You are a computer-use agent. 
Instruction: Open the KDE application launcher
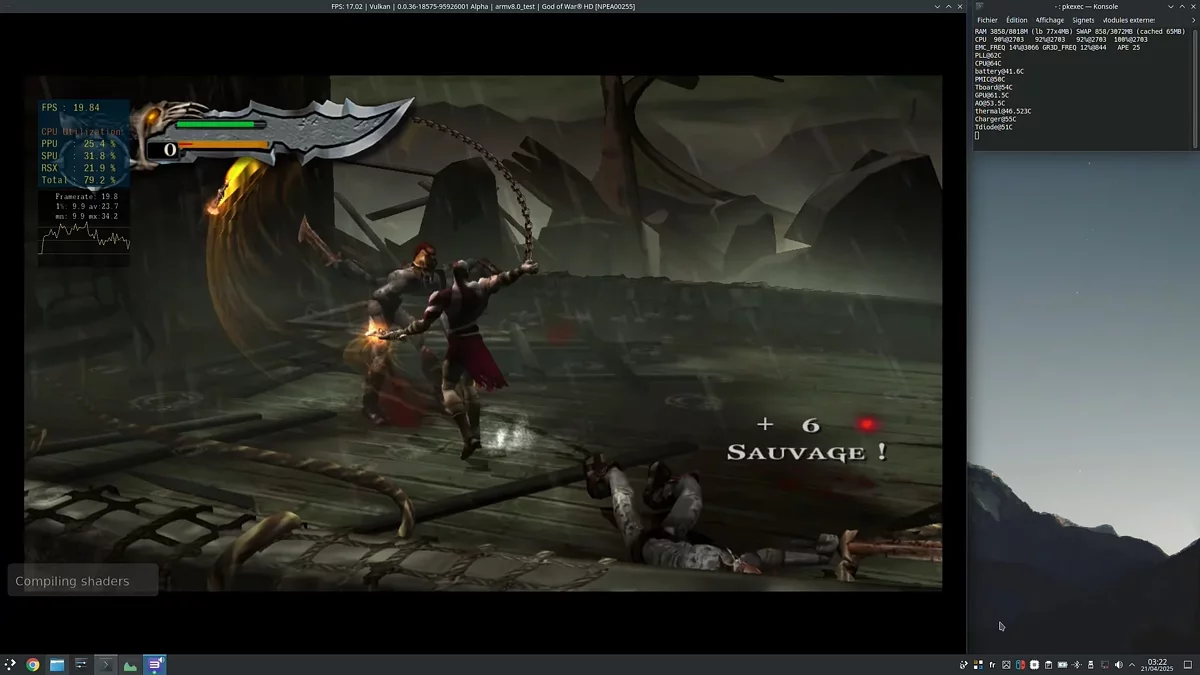[10, 665]
